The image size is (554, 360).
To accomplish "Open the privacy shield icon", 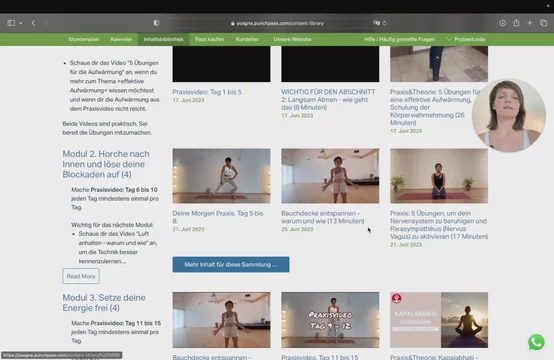I will pyautogui.click(x=156, y=23).
